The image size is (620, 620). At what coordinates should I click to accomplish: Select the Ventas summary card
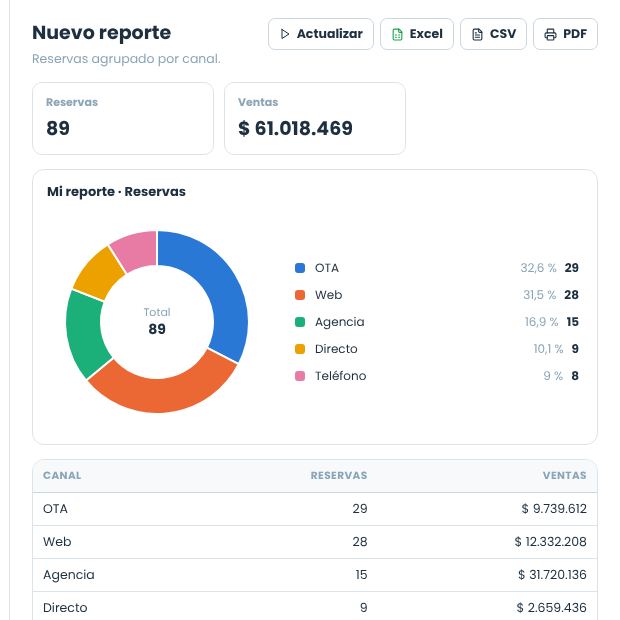315,118
